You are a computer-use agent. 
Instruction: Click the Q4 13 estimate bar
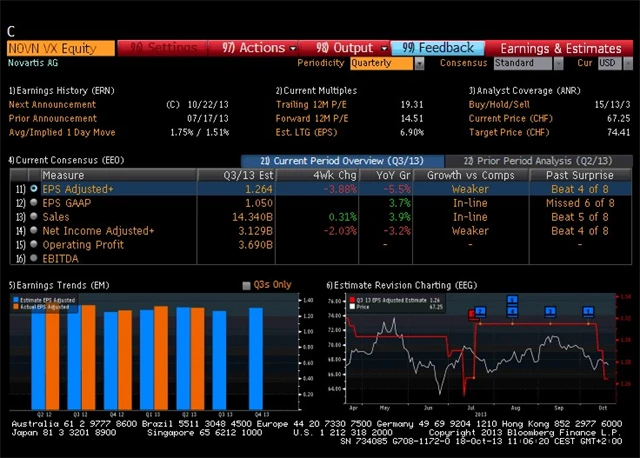pos(256,358)
